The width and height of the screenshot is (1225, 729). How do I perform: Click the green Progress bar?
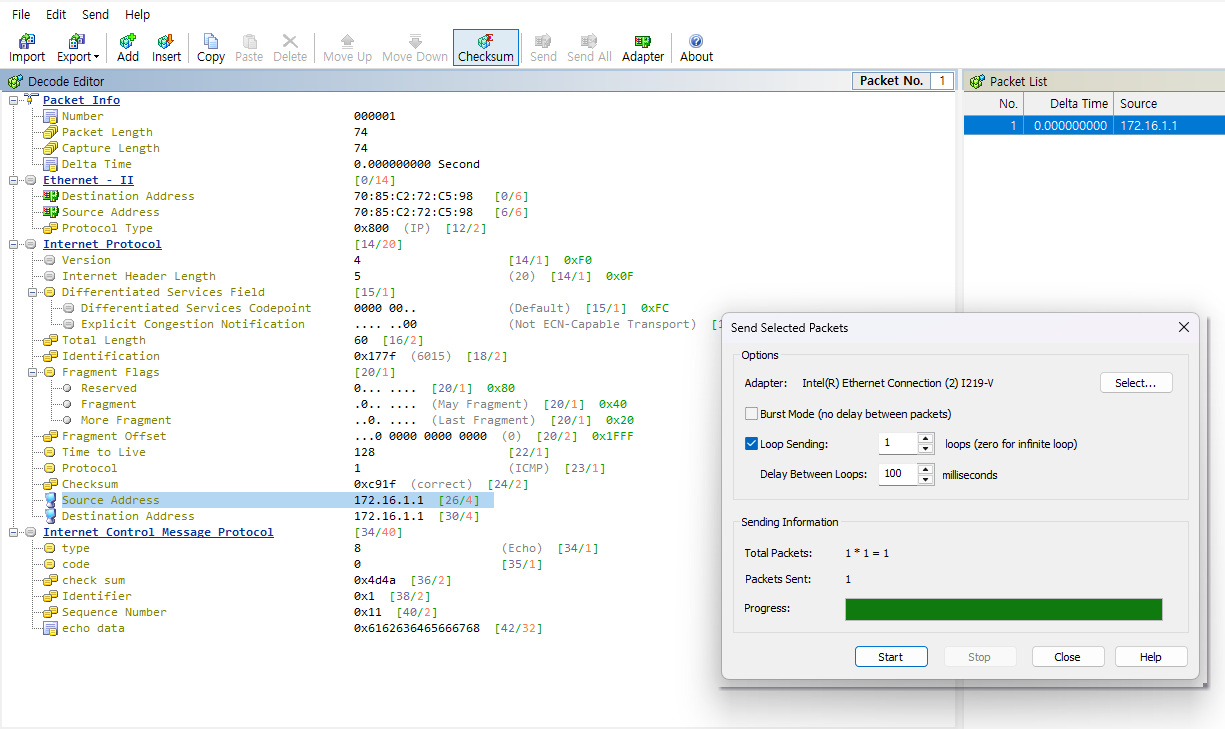tap(1004, 609)
